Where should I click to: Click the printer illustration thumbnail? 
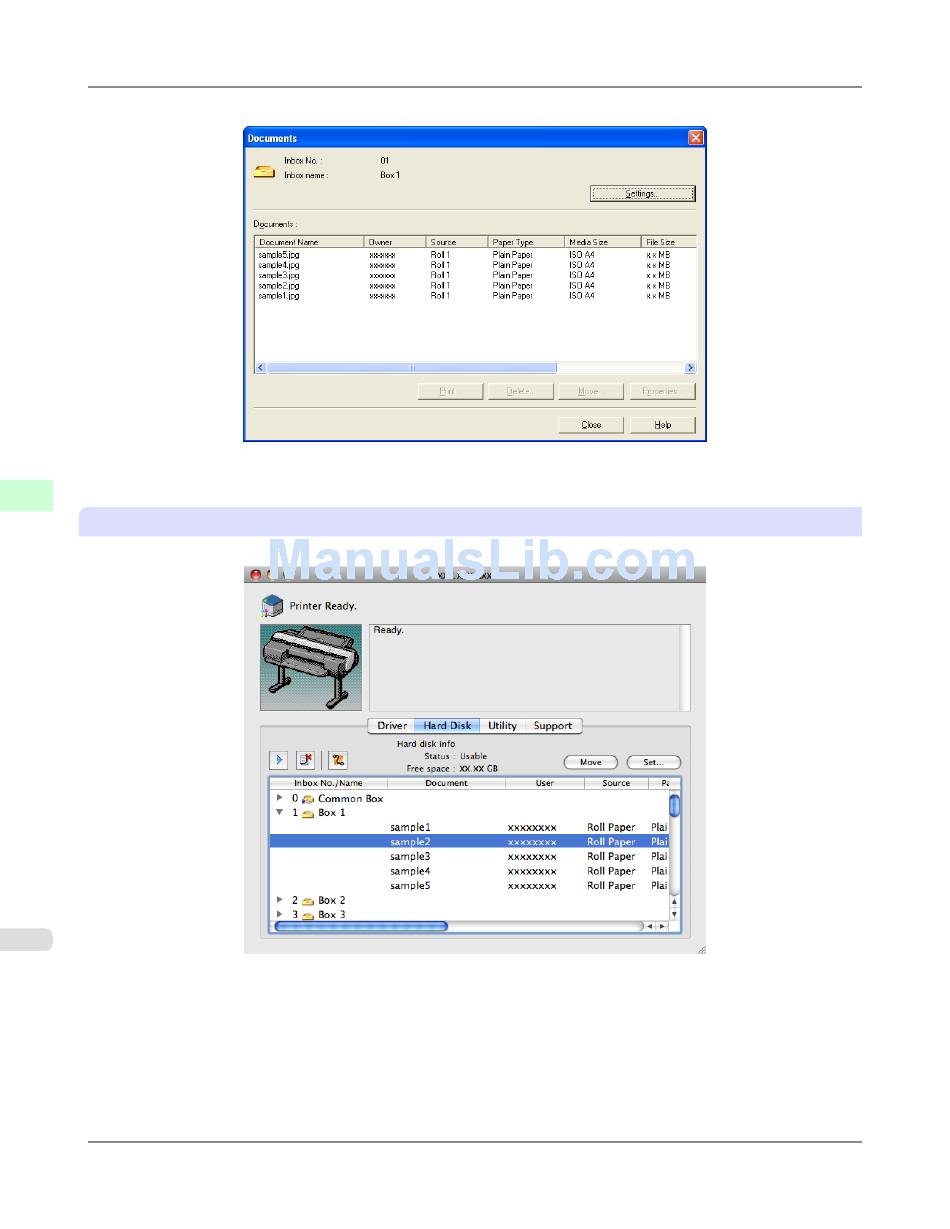point(311,667)
